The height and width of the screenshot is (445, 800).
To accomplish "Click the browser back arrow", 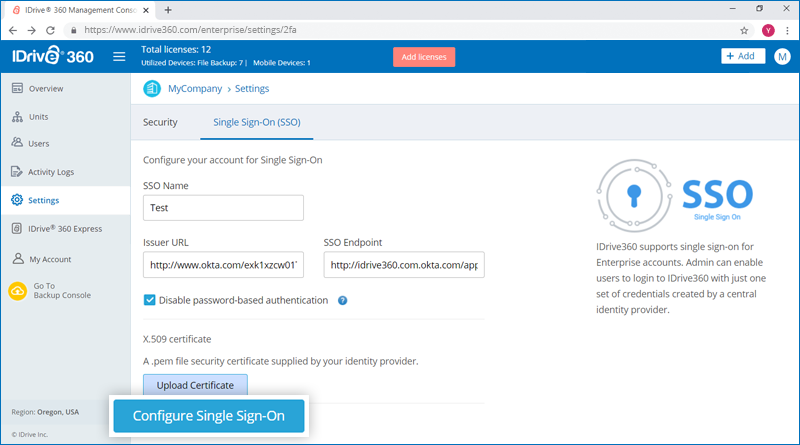I will click(x=13, y=30).
